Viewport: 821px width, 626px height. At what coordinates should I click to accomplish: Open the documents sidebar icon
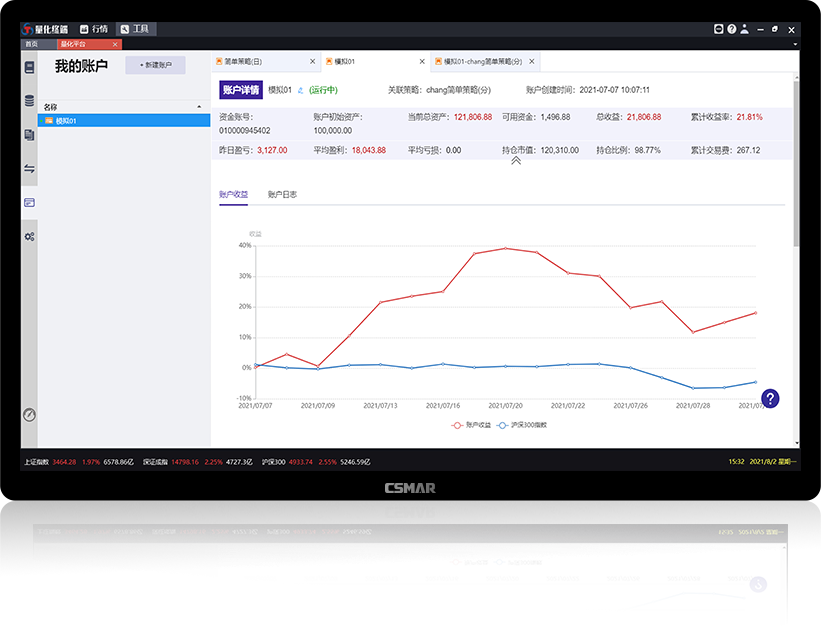tap(30, 134)
